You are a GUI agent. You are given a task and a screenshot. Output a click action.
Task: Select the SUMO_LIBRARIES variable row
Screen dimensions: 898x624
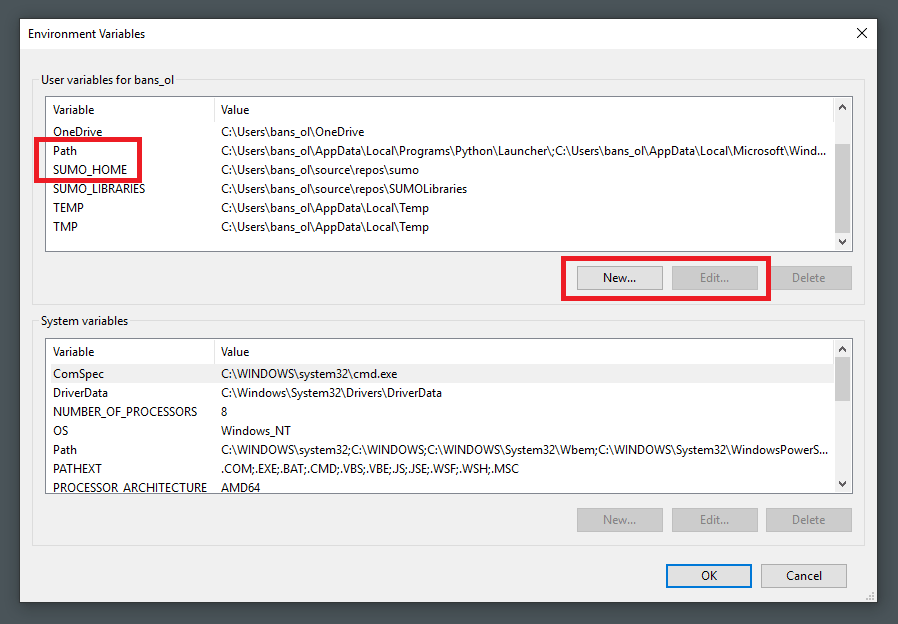point(99,189)
